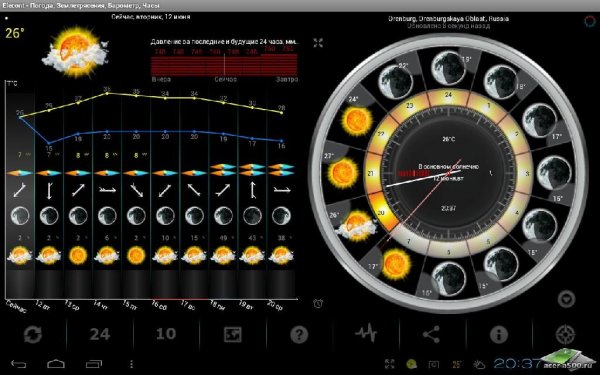Tap the clock center weather description text

click(x=448, y=167)
